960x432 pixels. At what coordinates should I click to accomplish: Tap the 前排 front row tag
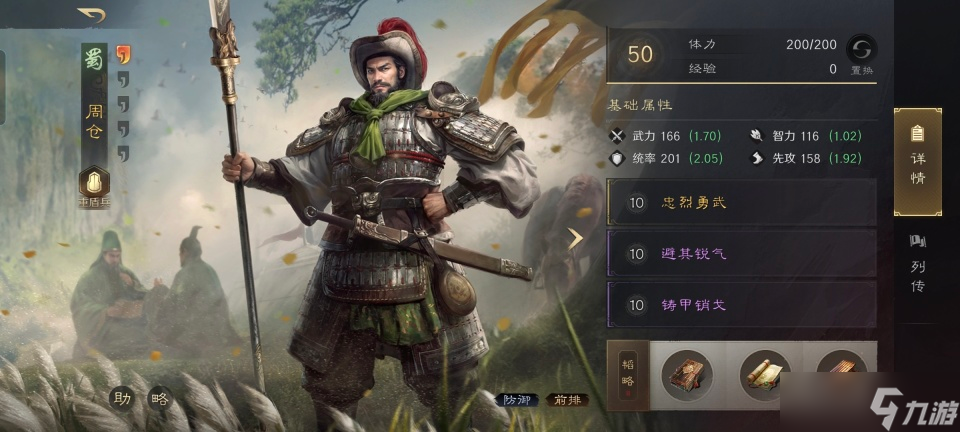coord(567,400)
